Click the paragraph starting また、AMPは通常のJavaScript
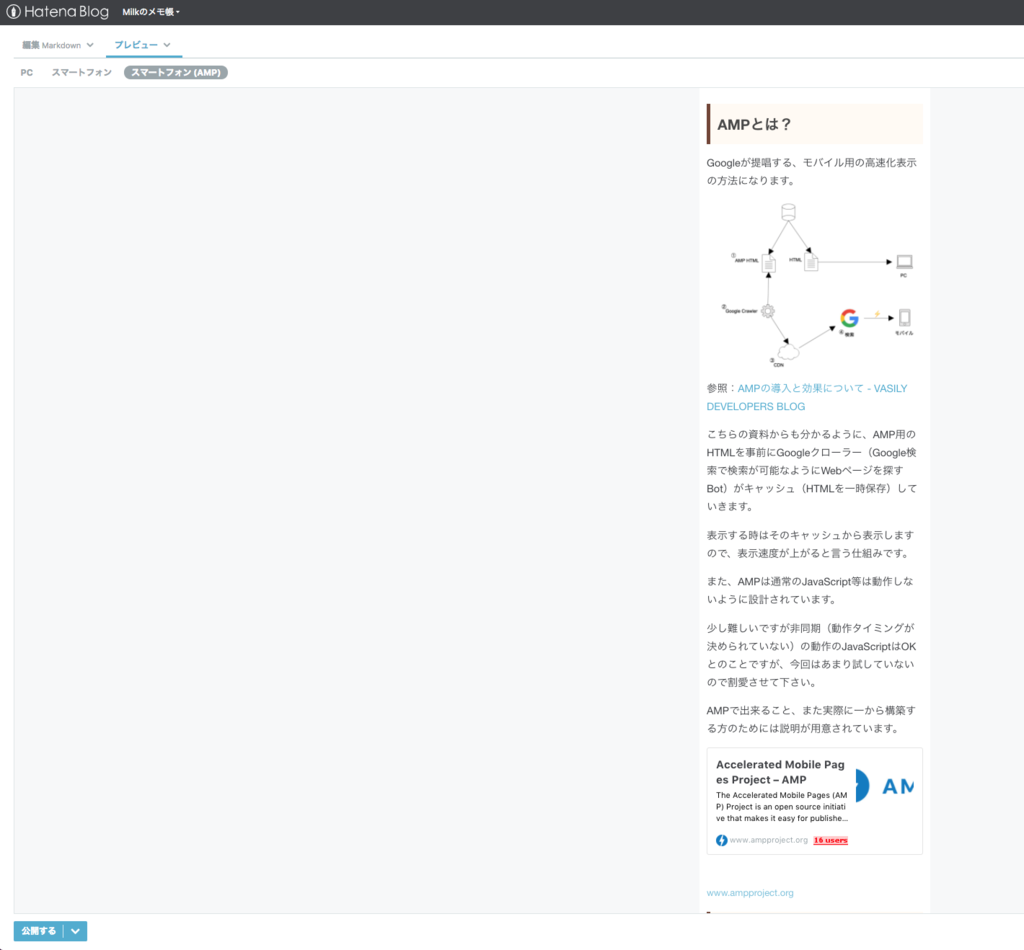 click(810, 590)
